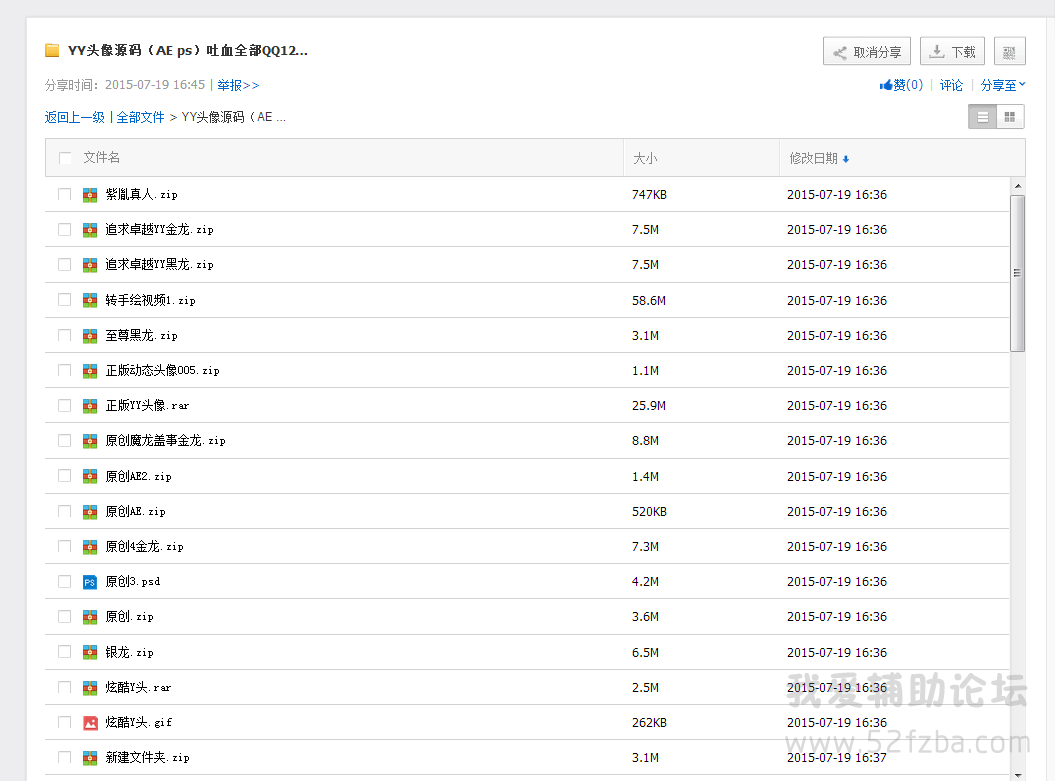This screenshot has height=781, width=1055.
Task: Select the checkbox for 追求卓越YY金龙.zip
Action: (65, 229)
